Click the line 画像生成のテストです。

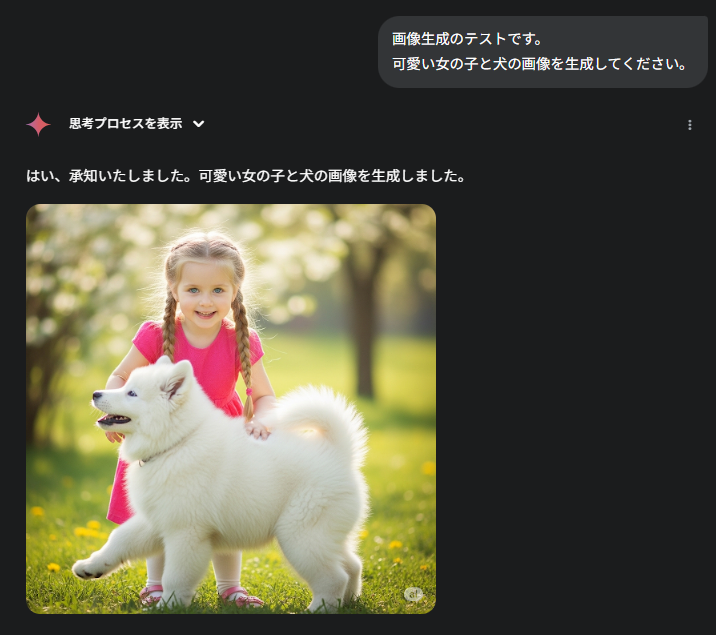coord(467,39)
